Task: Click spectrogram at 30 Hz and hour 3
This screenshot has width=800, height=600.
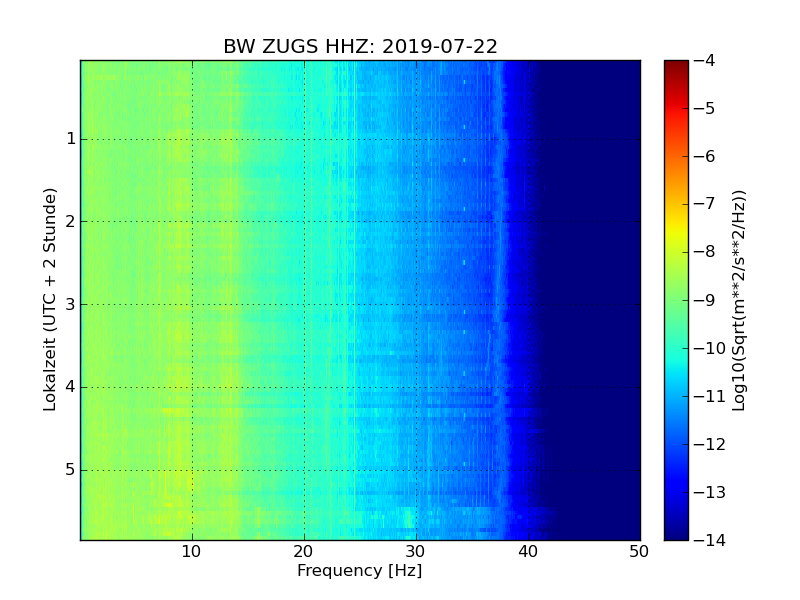Action: pos(417,305)
